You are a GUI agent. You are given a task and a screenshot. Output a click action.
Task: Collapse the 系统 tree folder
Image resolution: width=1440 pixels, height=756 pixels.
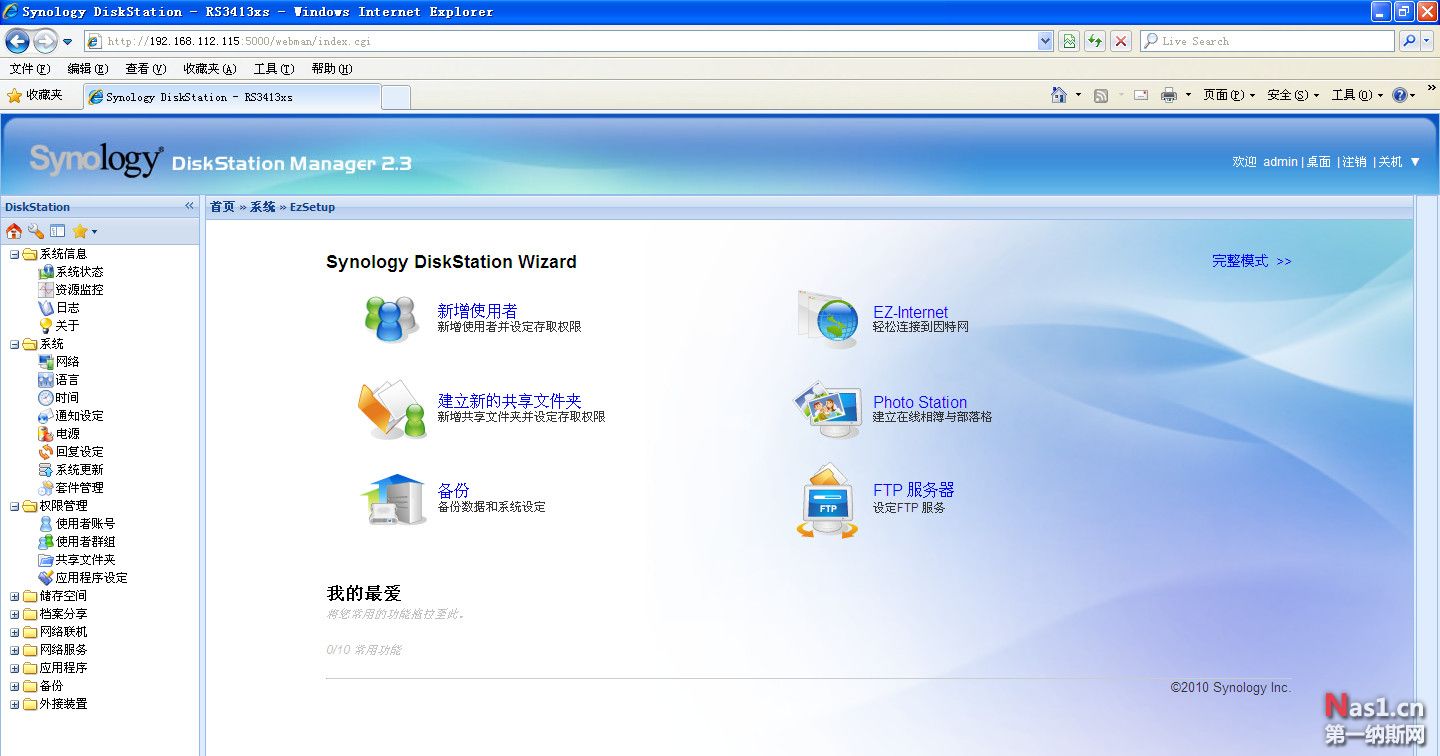pos(14,344)
